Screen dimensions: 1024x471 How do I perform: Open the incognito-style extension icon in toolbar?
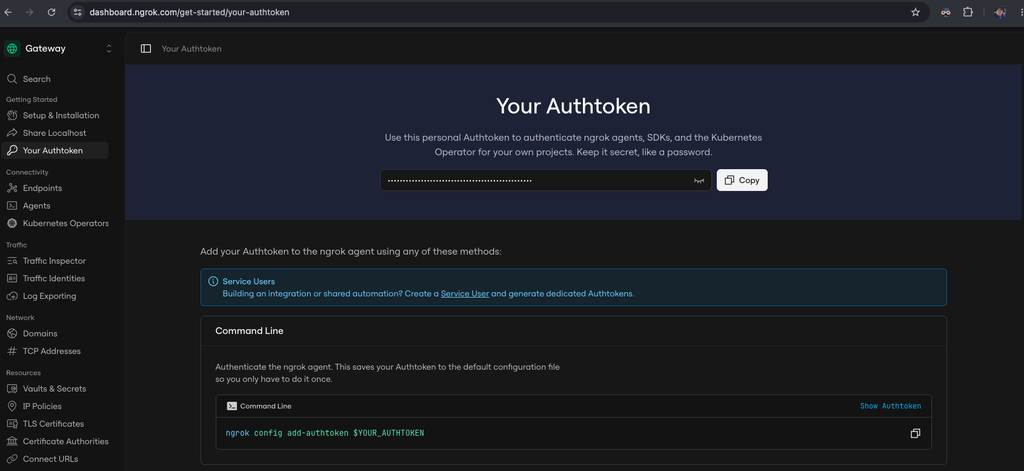coord(945,12)
